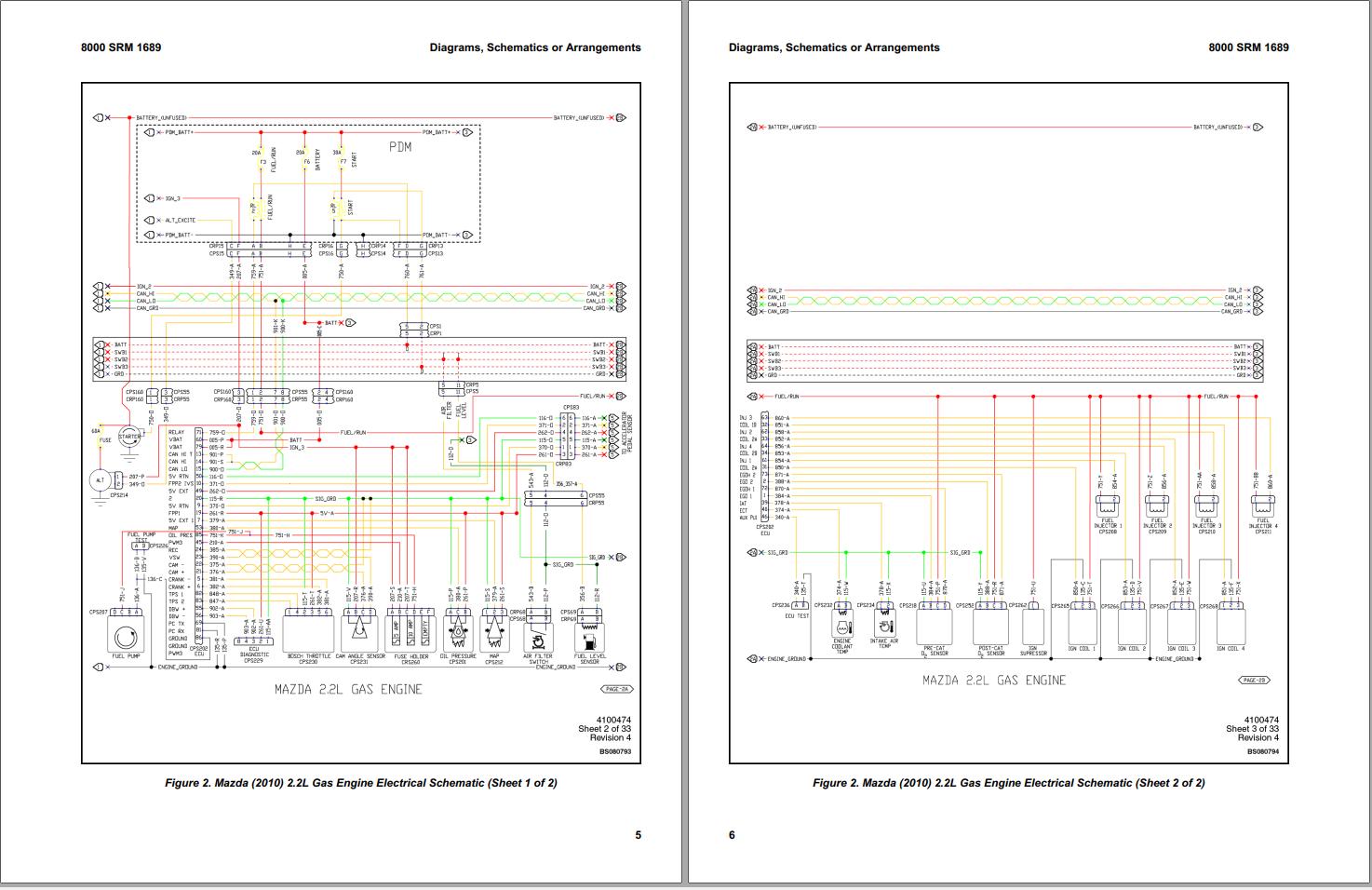This screenshot has height=890, width=1372.
Task: Click the "5V-A" wire label
Action: tap(327, 514)
